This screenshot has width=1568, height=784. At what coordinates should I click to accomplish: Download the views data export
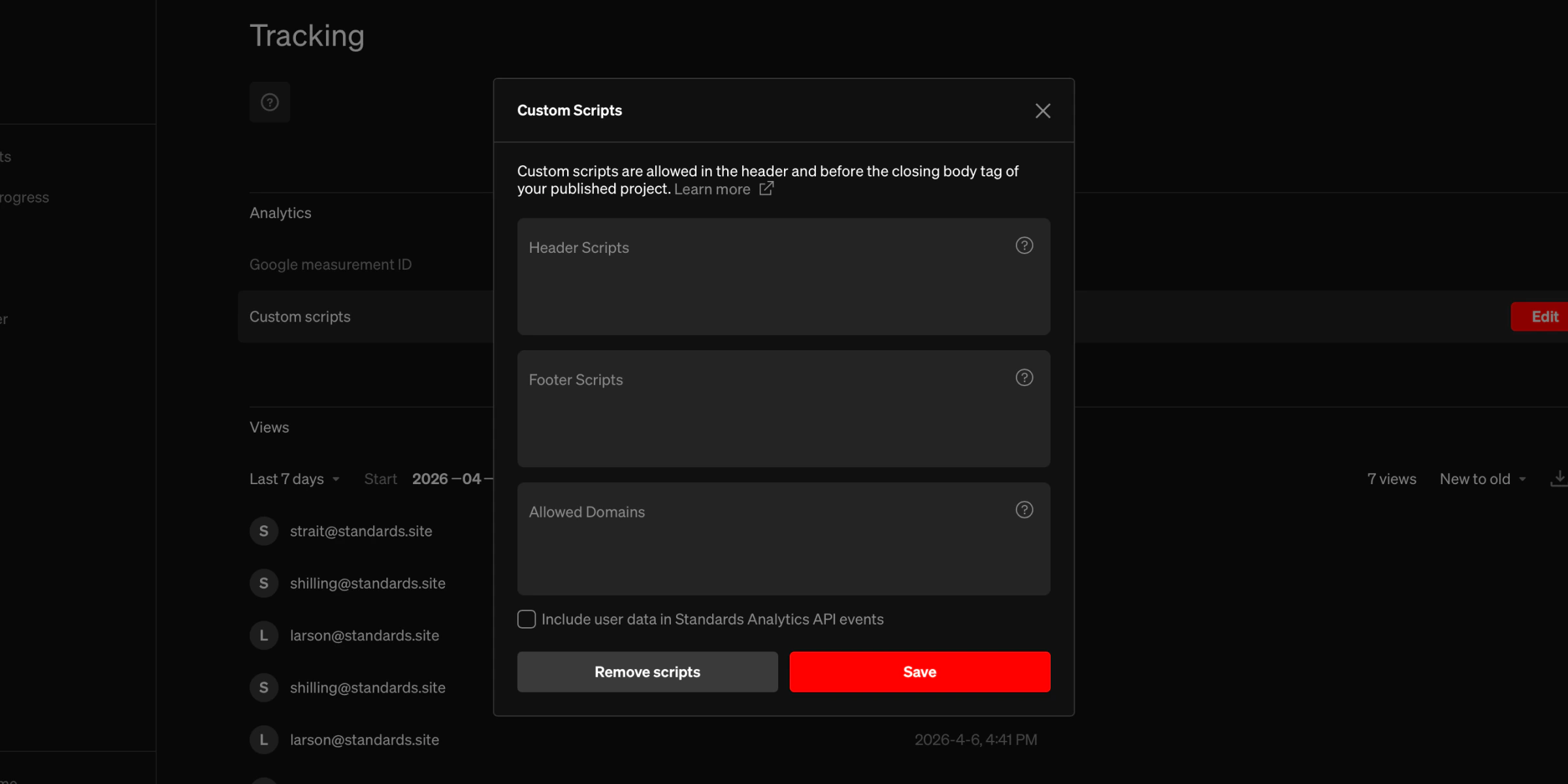(x=1560, y=478)
